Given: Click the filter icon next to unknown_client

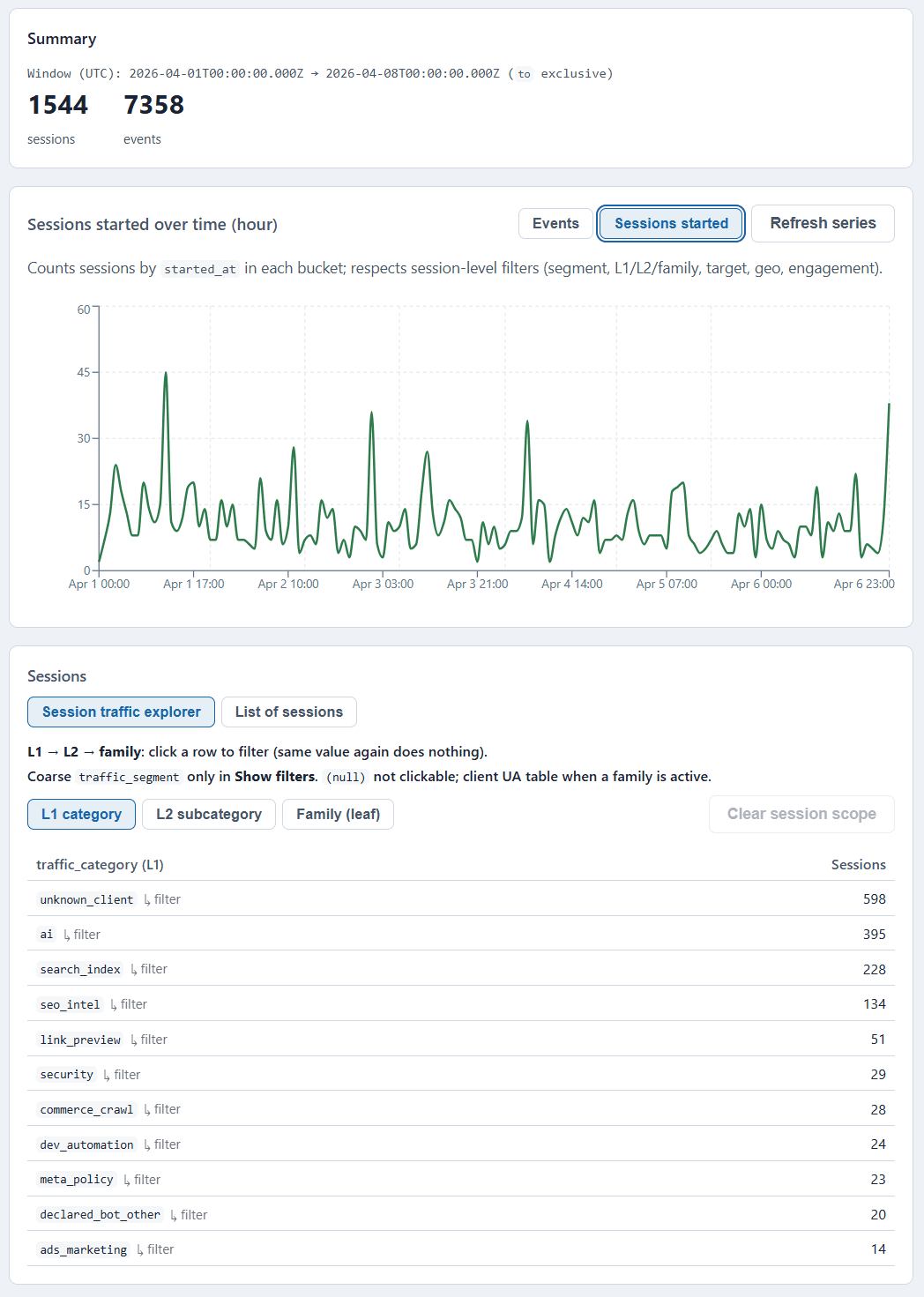Looking at the screenshot, I should pyautogui.click(x=164, y=899).
